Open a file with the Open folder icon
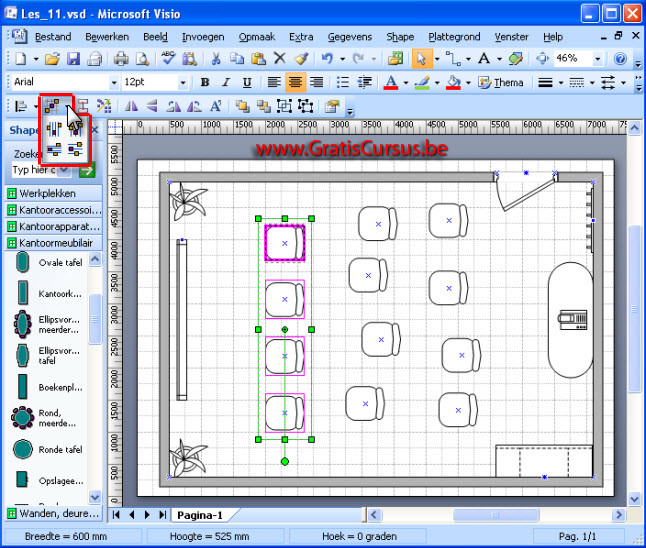Image resolution: width=646 pixels, height=548 pixels. [x=52, y=59]
